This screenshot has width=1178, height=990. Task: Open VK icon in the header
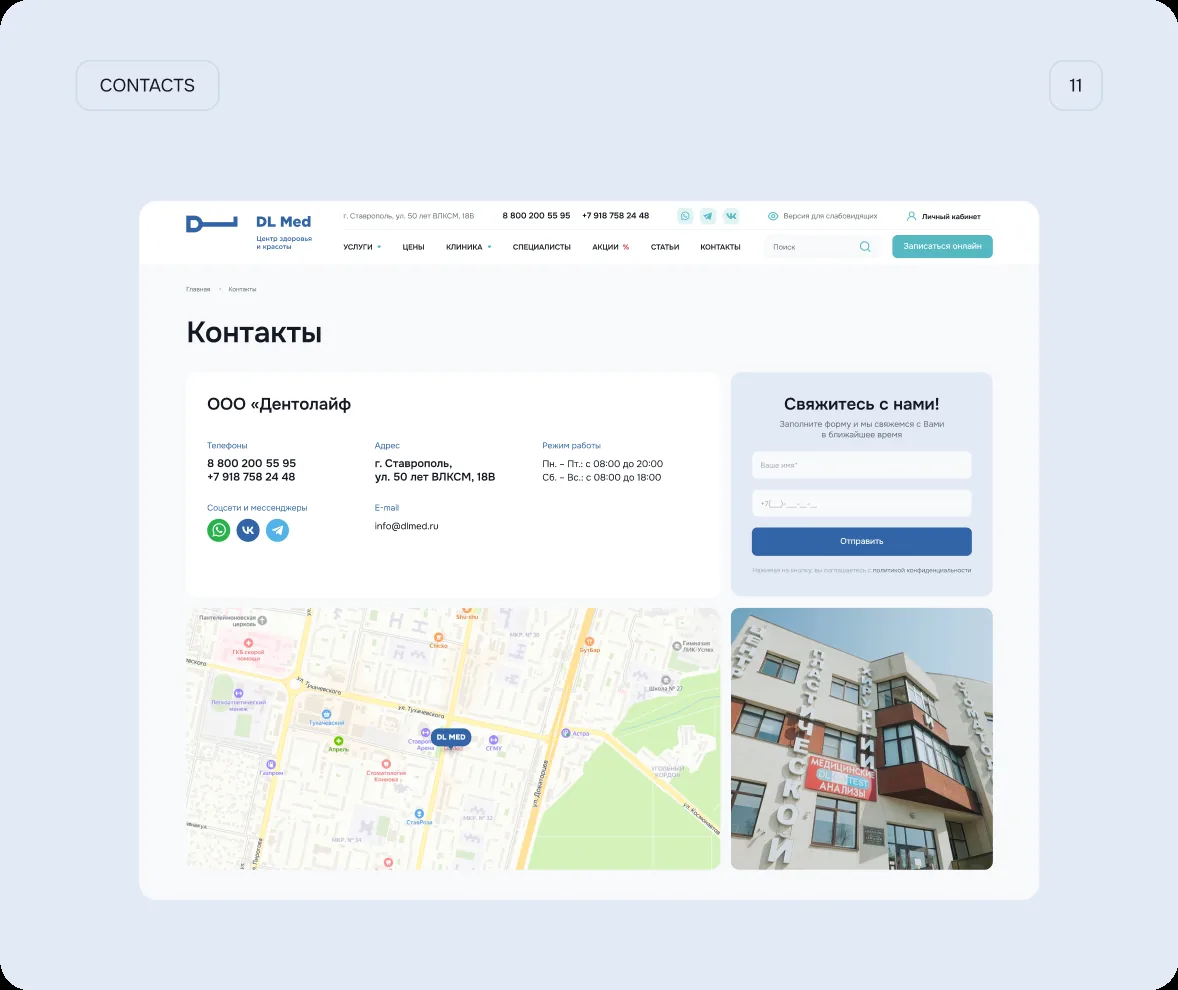point(731,216)
